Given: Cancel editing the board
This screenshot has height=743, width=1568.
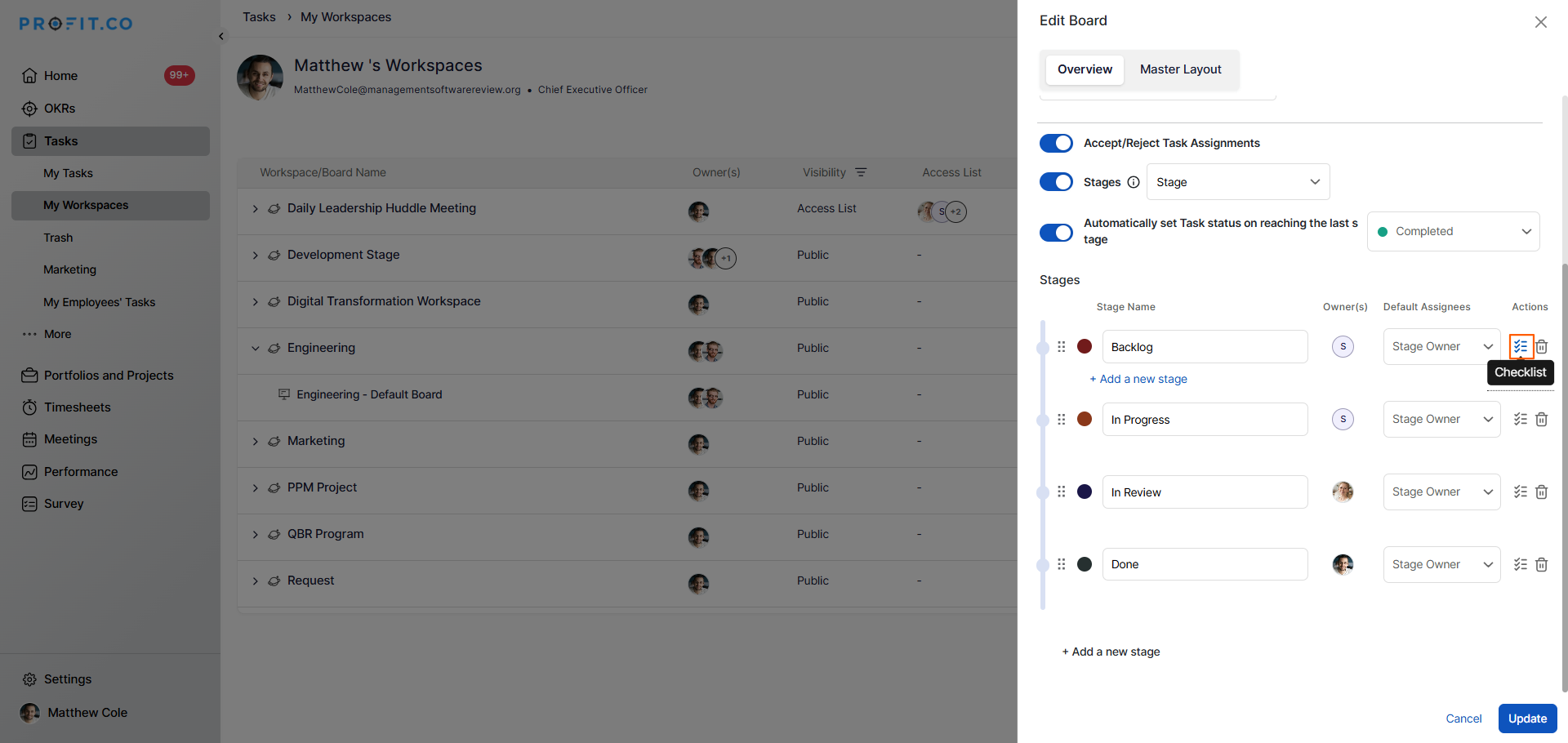Looking at the screenshot, I should (x=1463, y=719).
